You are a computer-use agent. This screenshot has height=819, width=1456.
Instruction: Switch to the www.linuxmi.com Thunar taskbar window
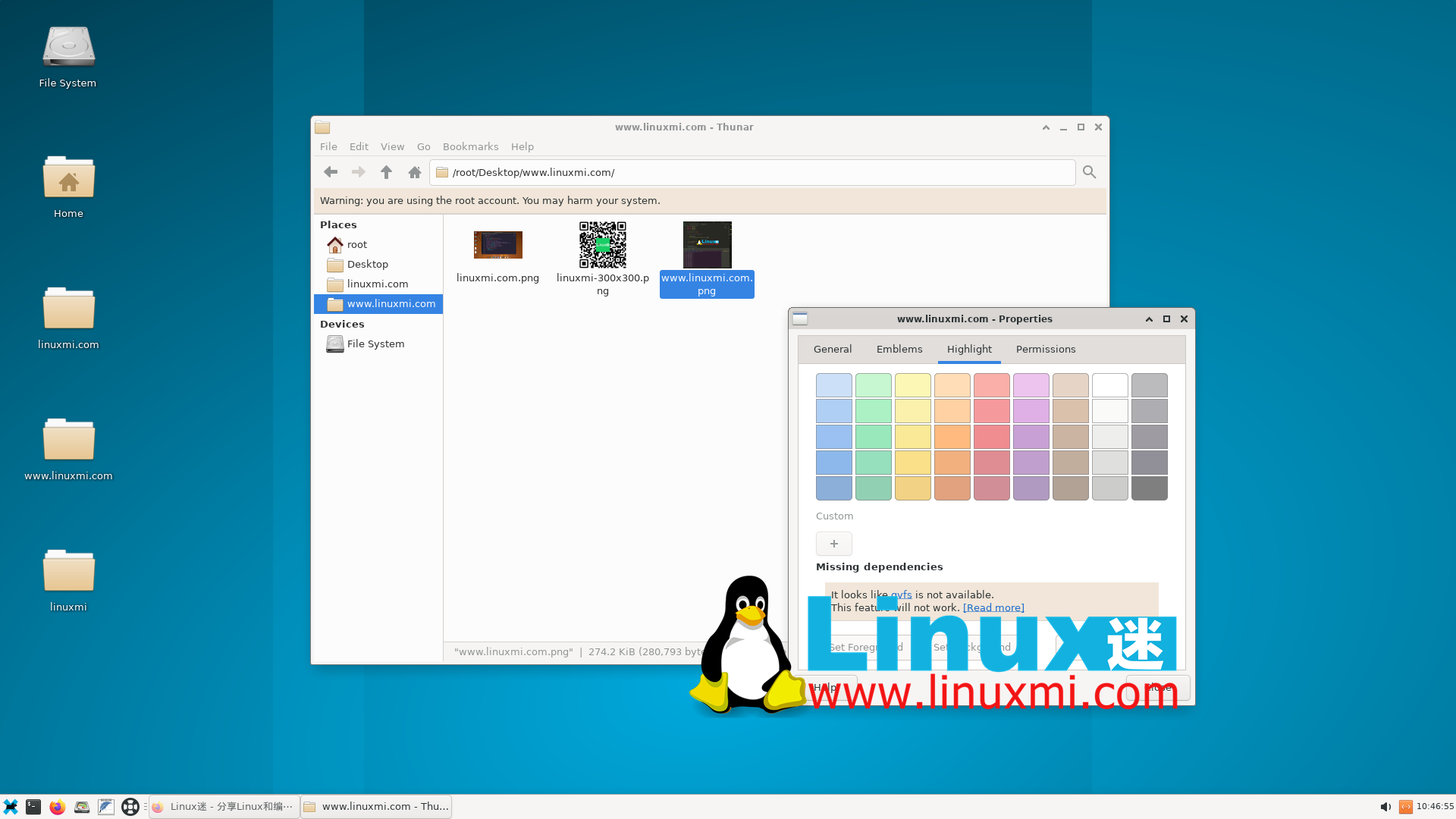(377, 807)
